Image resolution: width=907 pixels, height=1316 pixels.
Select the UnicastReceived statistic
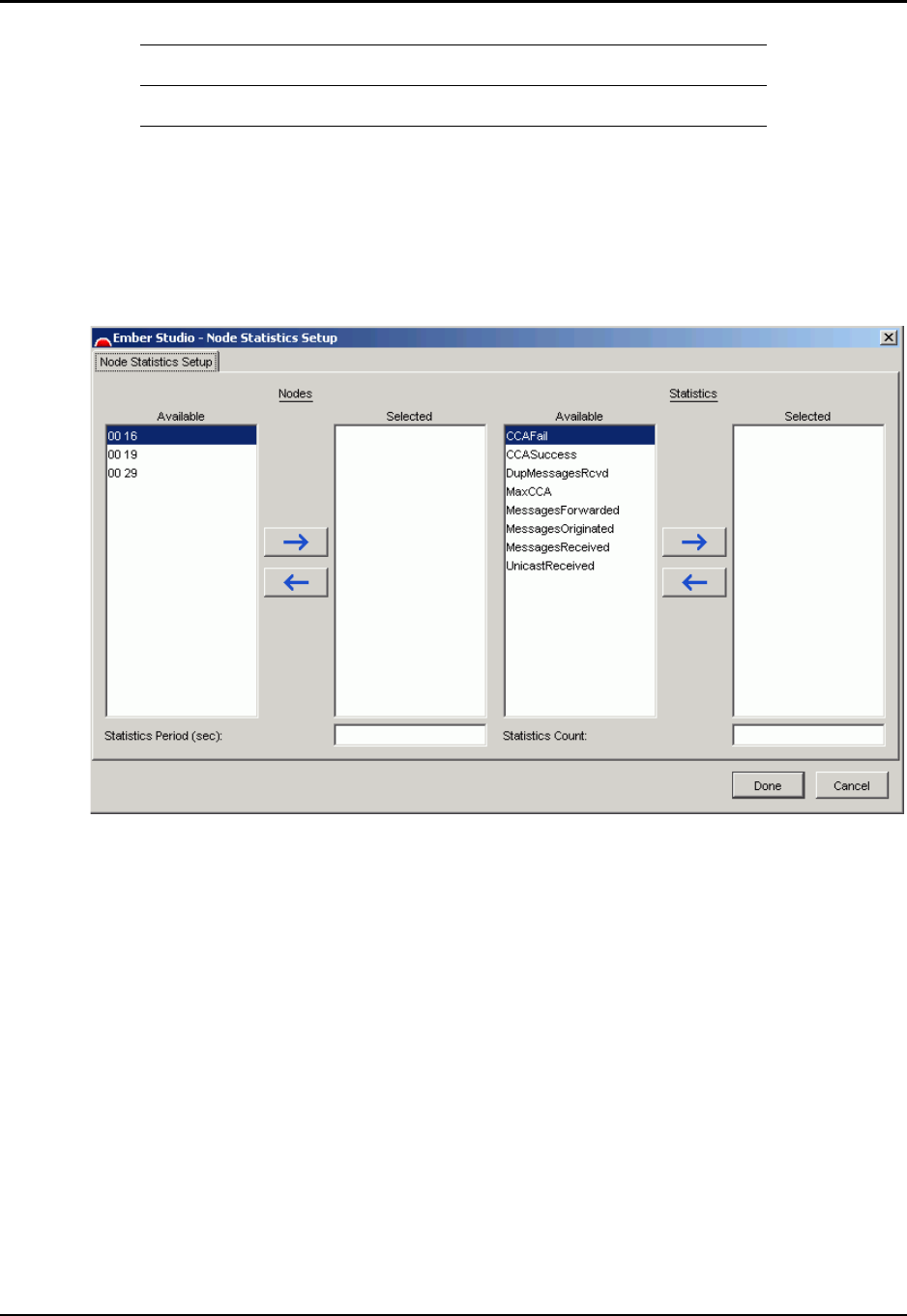[580, 566]
